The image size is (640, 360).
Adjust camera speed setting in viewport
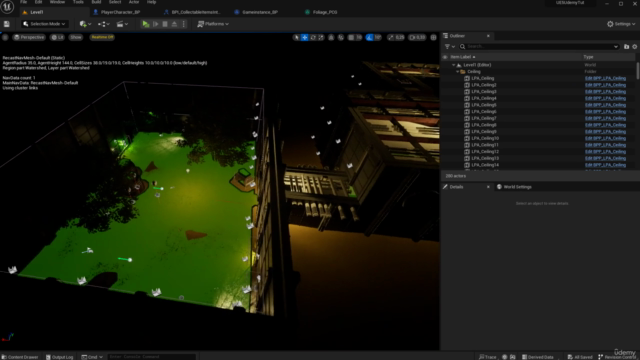pos(417,38)
